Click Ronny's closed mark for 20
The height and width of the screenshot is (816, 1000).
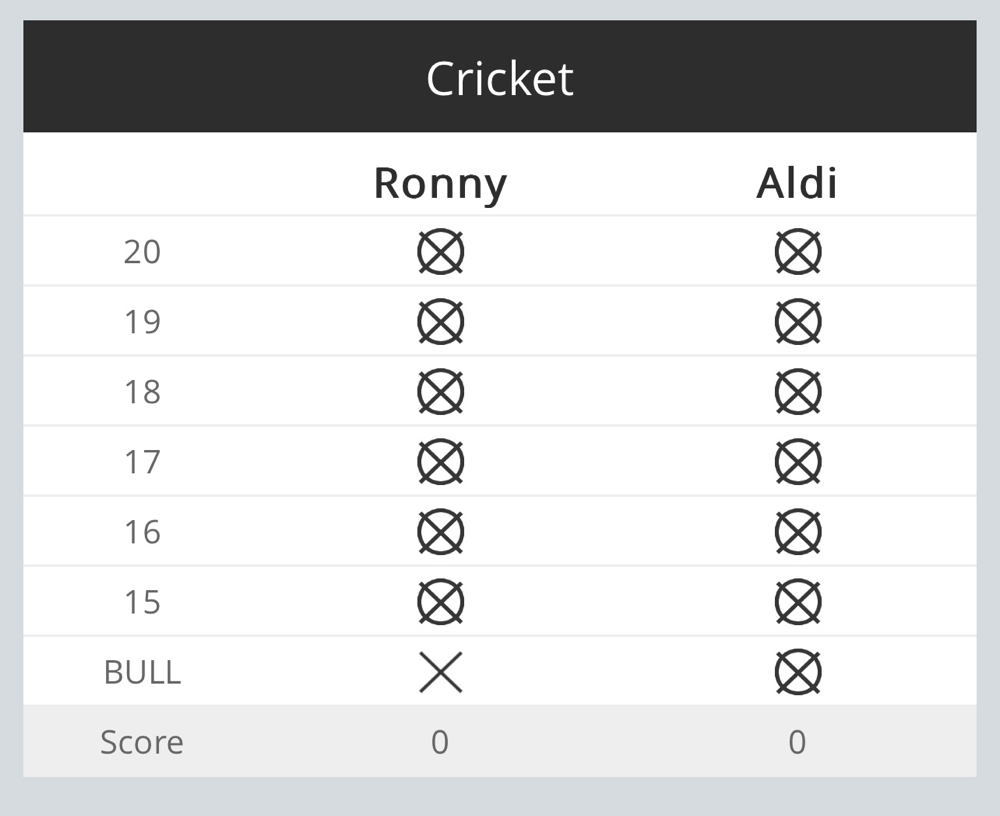tap(441, 251)
